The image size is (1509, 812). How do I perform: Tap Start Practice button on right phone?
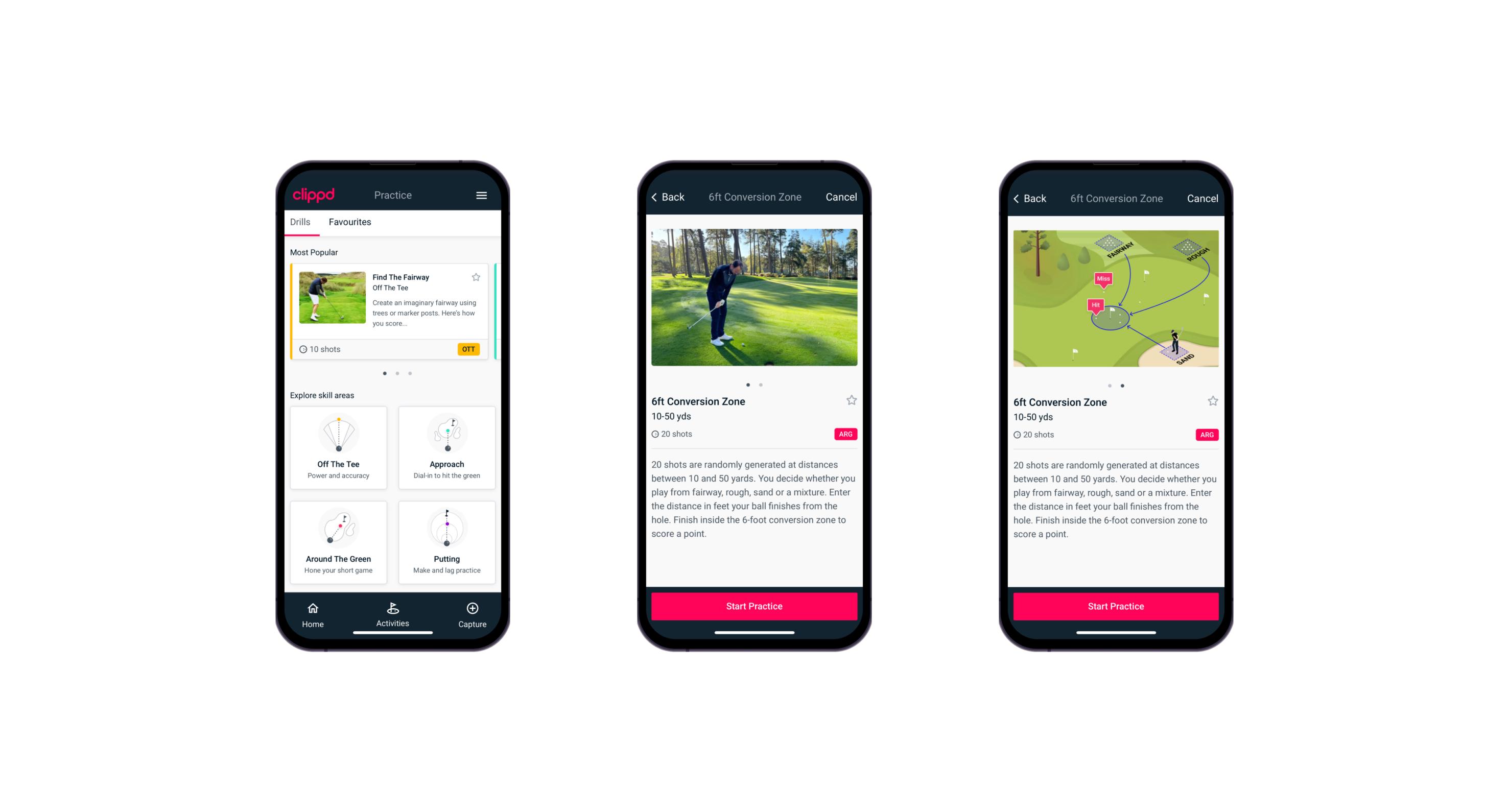tap(1116, 605)
